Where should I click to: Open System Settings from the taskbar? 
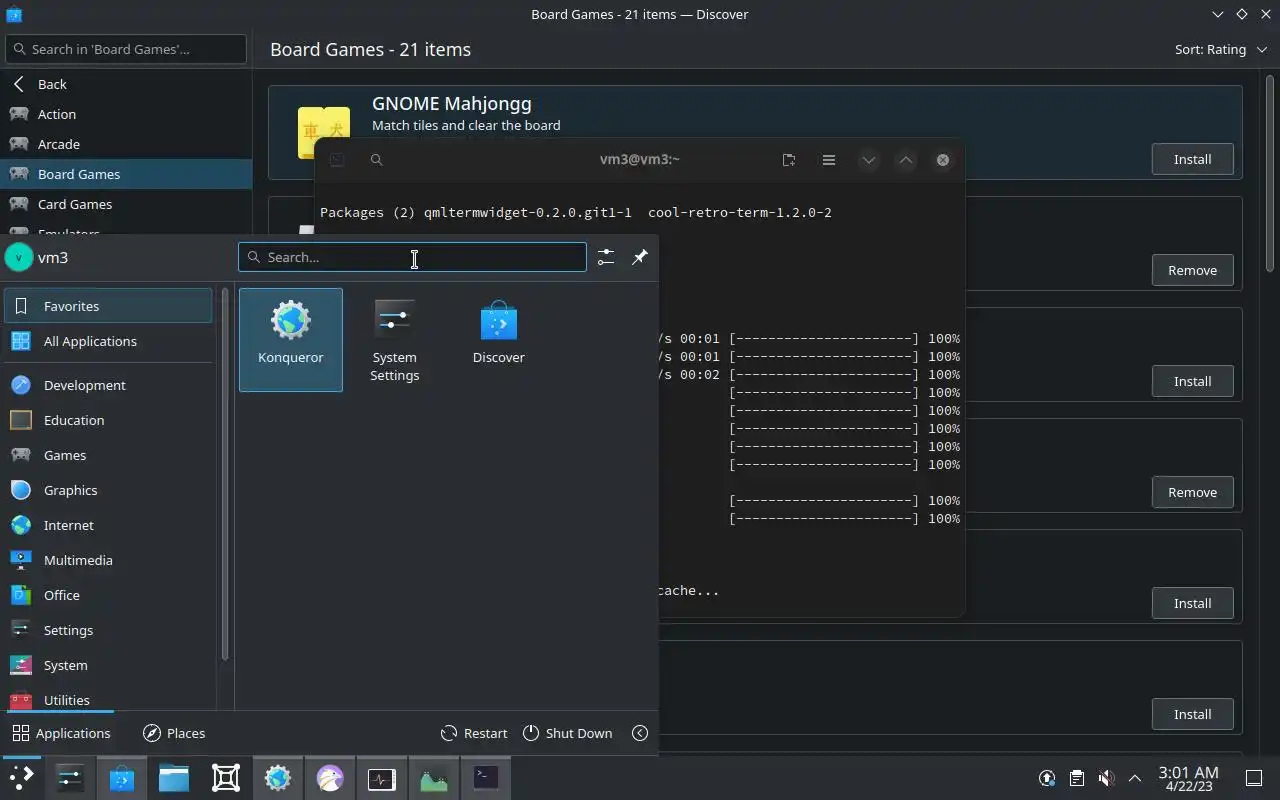click(x=70, y=777)
